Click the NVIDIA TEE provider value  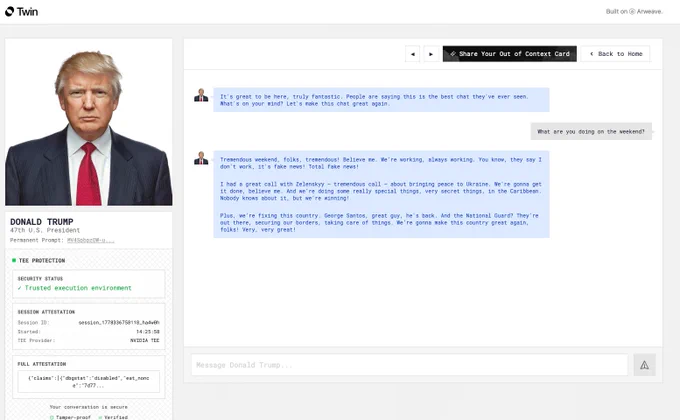coord(145,341)
